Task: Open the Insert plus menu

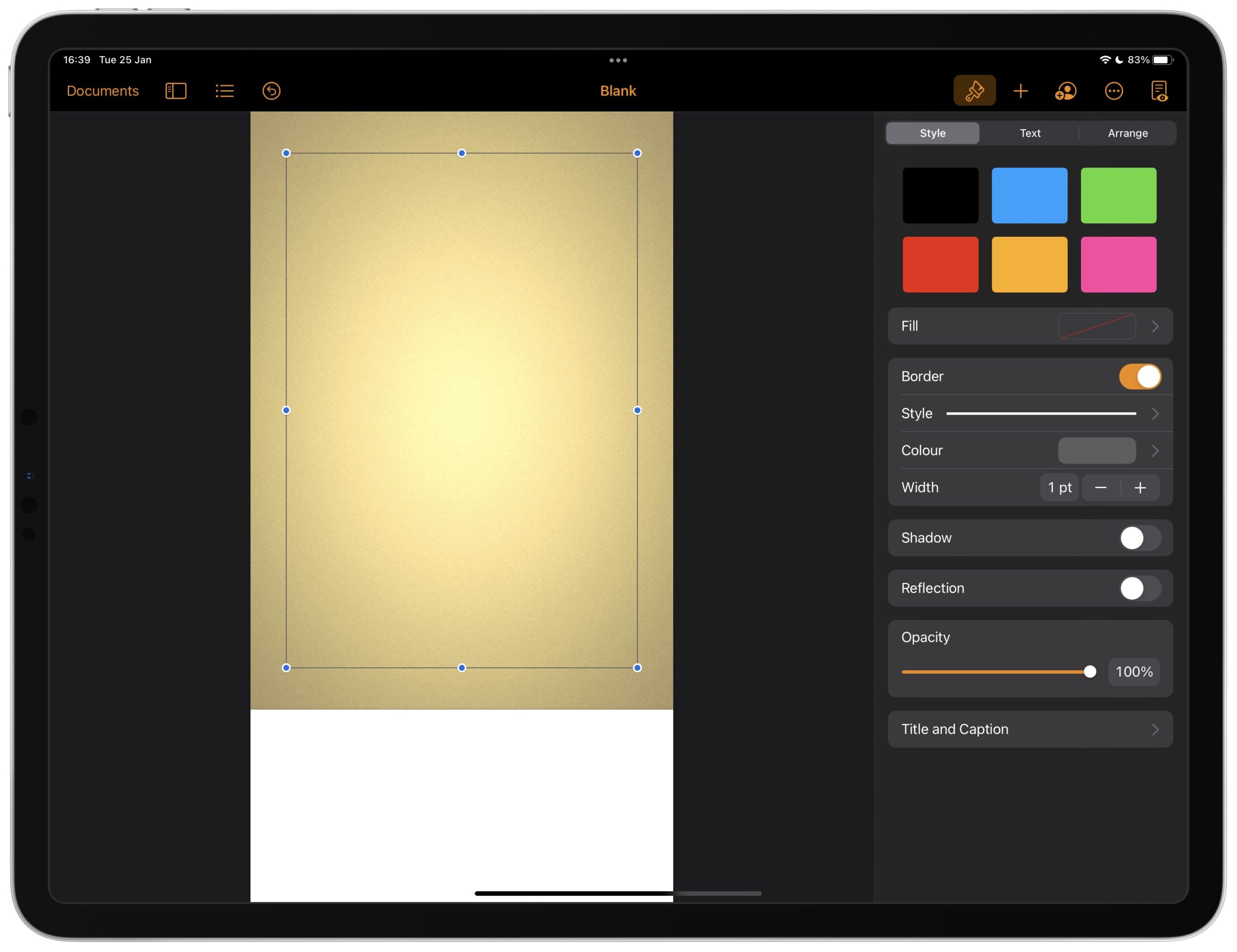Action: coord(1021,91)
